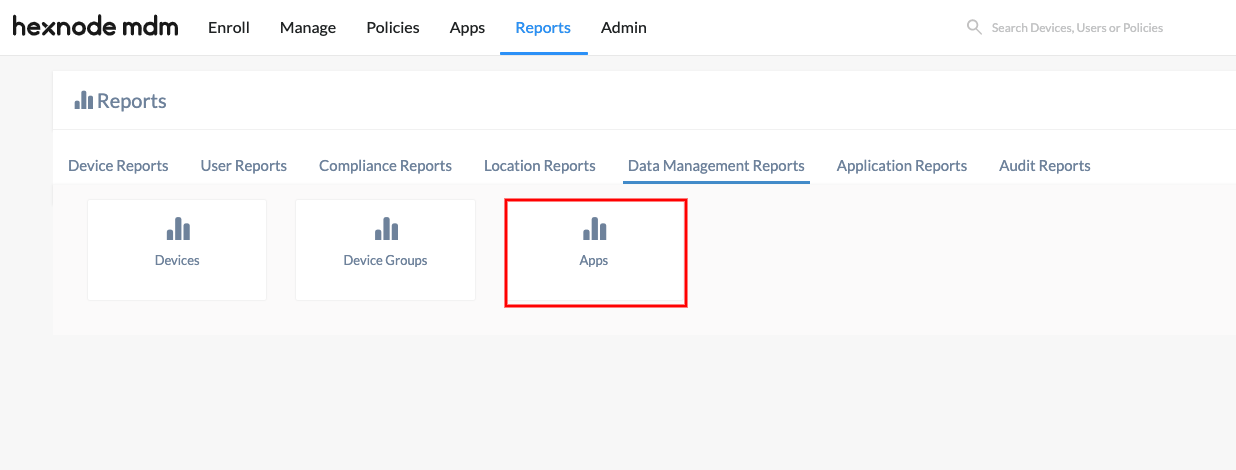Switch to the Device Reports tab
1236x470 pixels.
tap(118, 166)
